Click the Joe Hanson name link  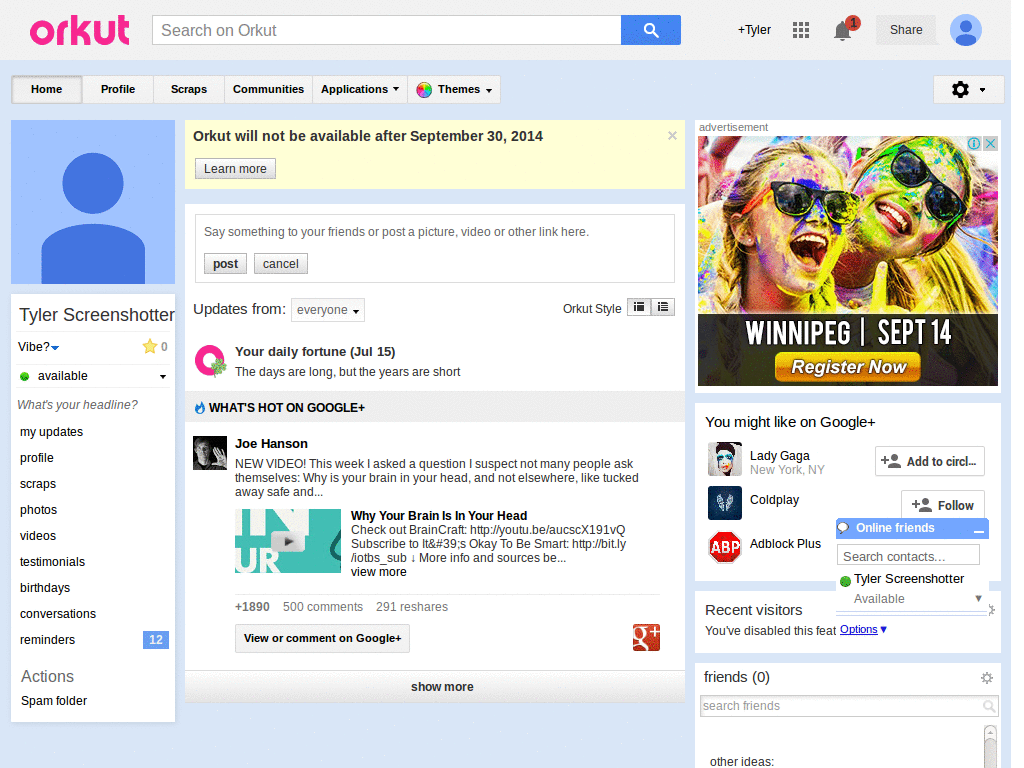point(271,443)
